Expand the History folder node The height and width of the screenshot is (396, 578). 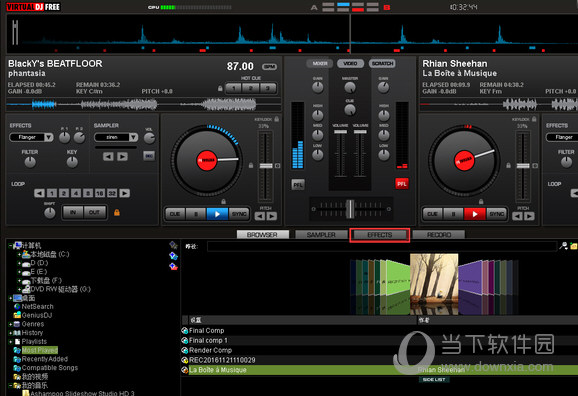pyautogui.click(x=10, y=333)
